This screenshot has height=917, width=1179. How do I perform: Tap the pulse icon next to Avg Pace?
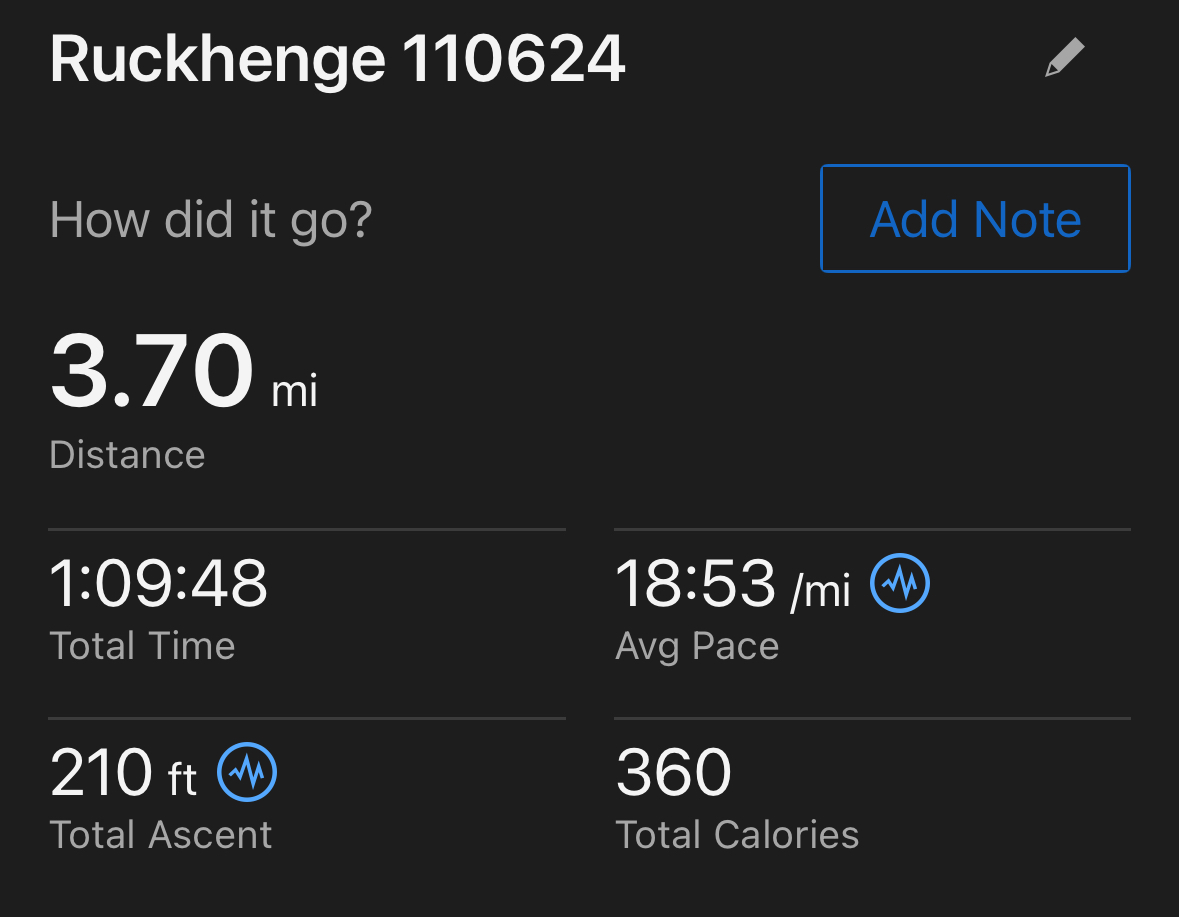tap(900, 582)
